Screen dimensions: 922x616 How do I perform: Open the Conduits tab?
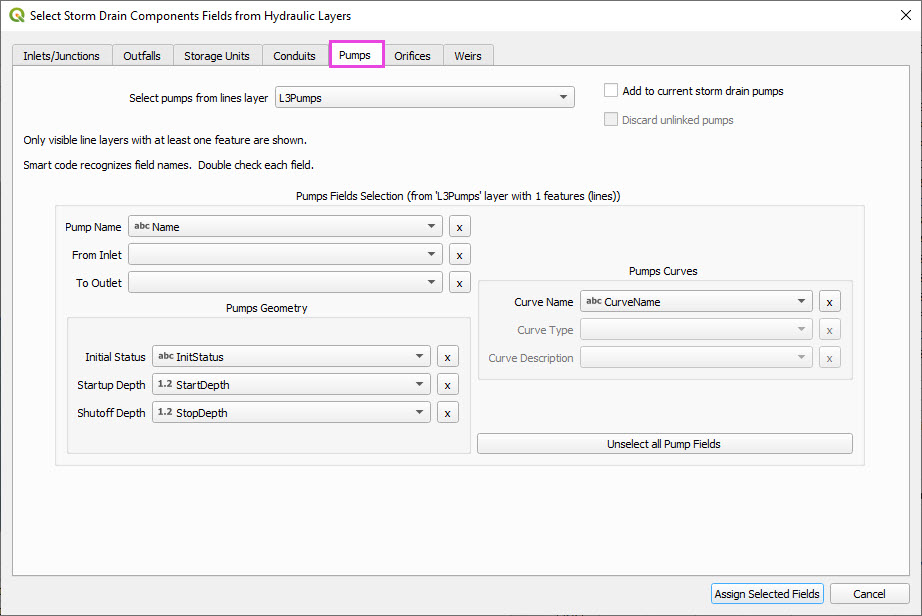tap(295, 56)
